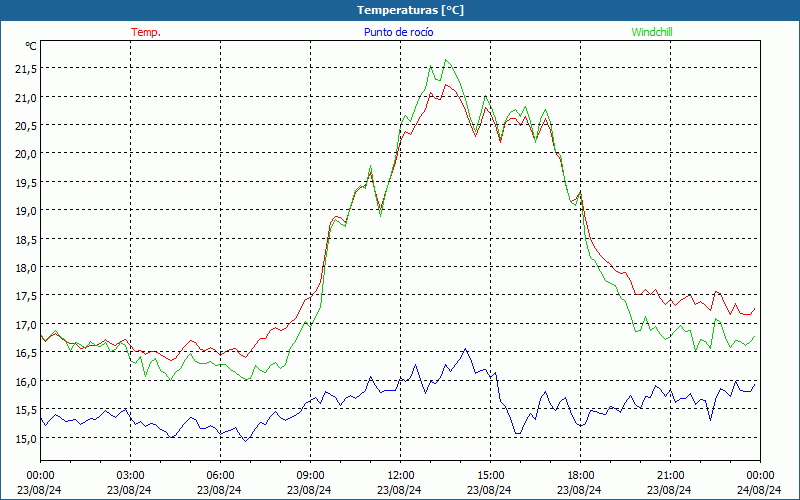This screenshot has height=500, width=800.
Task: Click the 18:00 time axis label
Action: point(580,476)
